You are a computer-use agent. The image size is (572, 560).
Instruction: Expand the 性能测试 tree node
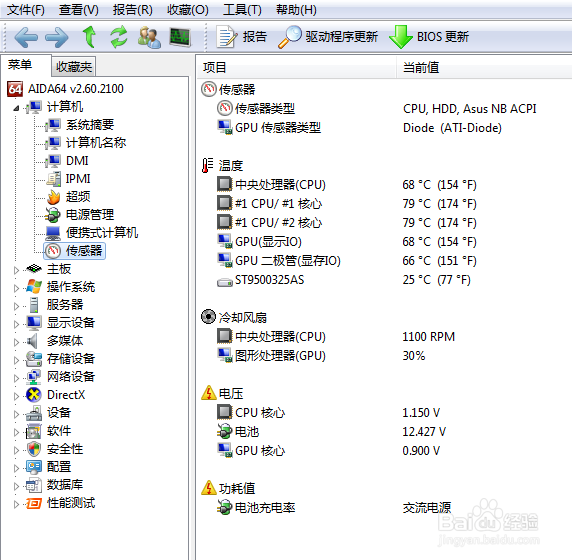[16, 504]
